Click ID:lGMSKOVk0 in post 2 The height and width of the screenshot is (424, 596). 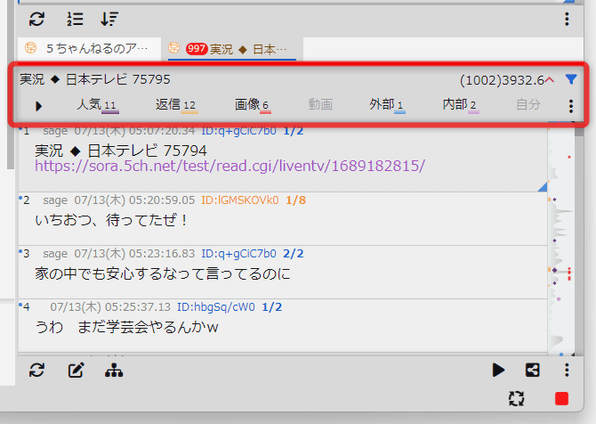tap(240, 200)
